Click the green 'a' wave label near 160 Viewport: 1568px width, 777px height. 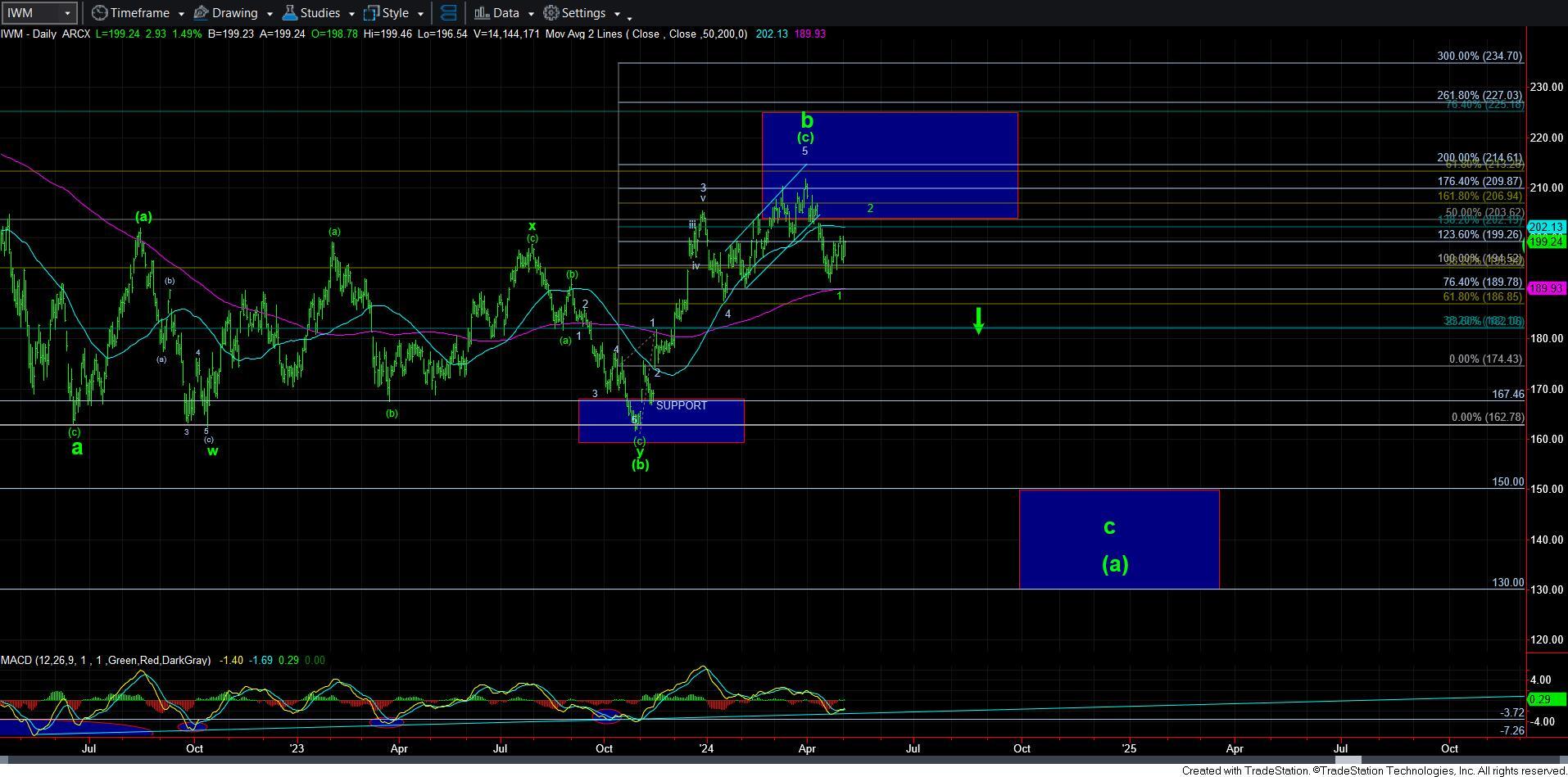(77, 448)
